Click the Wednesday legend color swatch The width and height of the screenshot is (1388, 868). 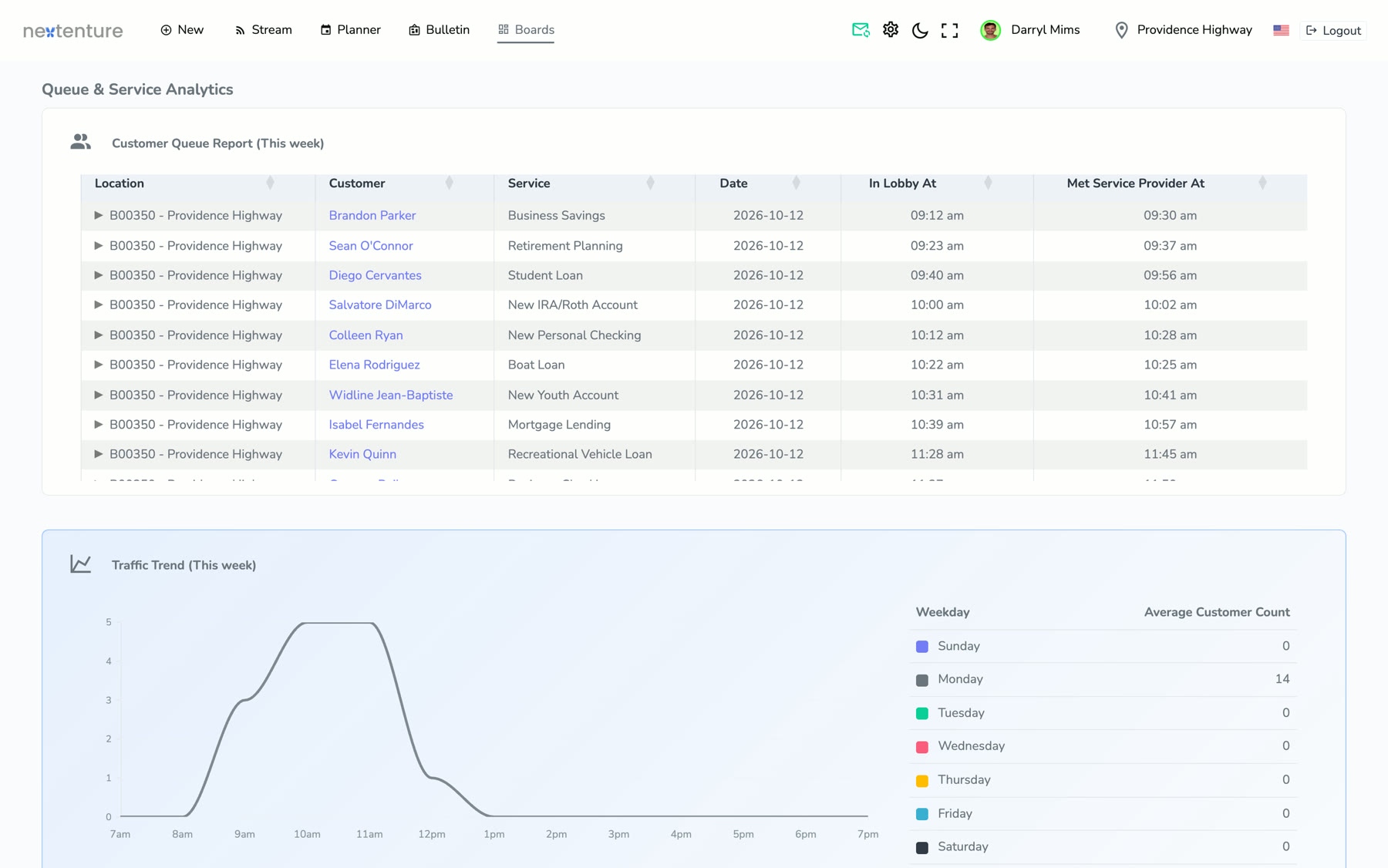[x=922, y=747]
